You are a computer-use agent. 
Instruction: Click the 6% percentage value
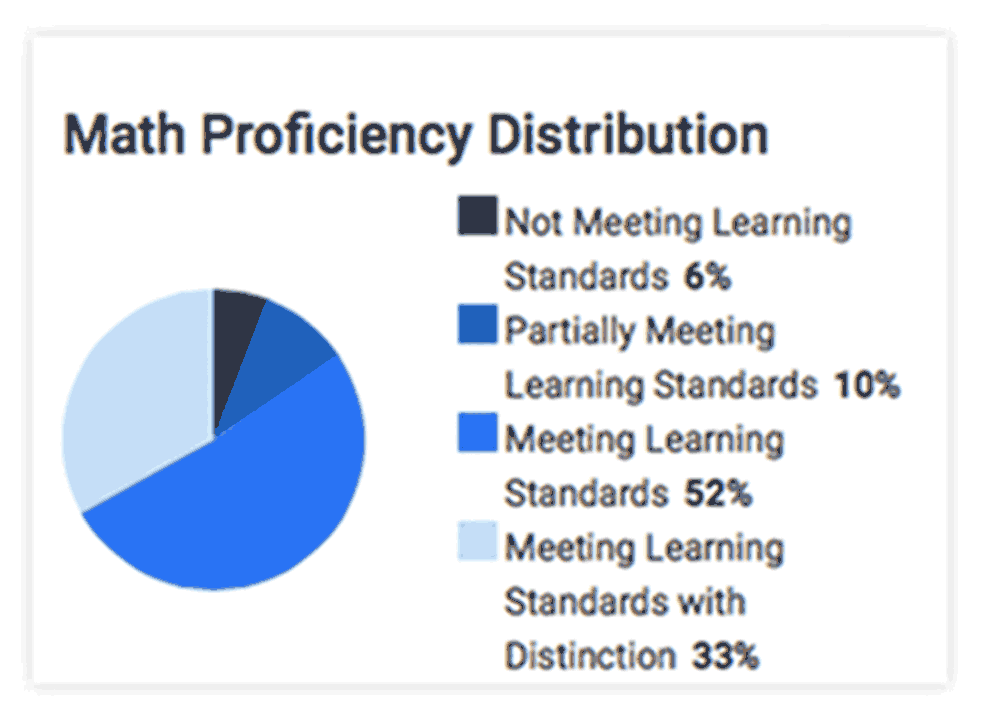(x=707, y=277)
